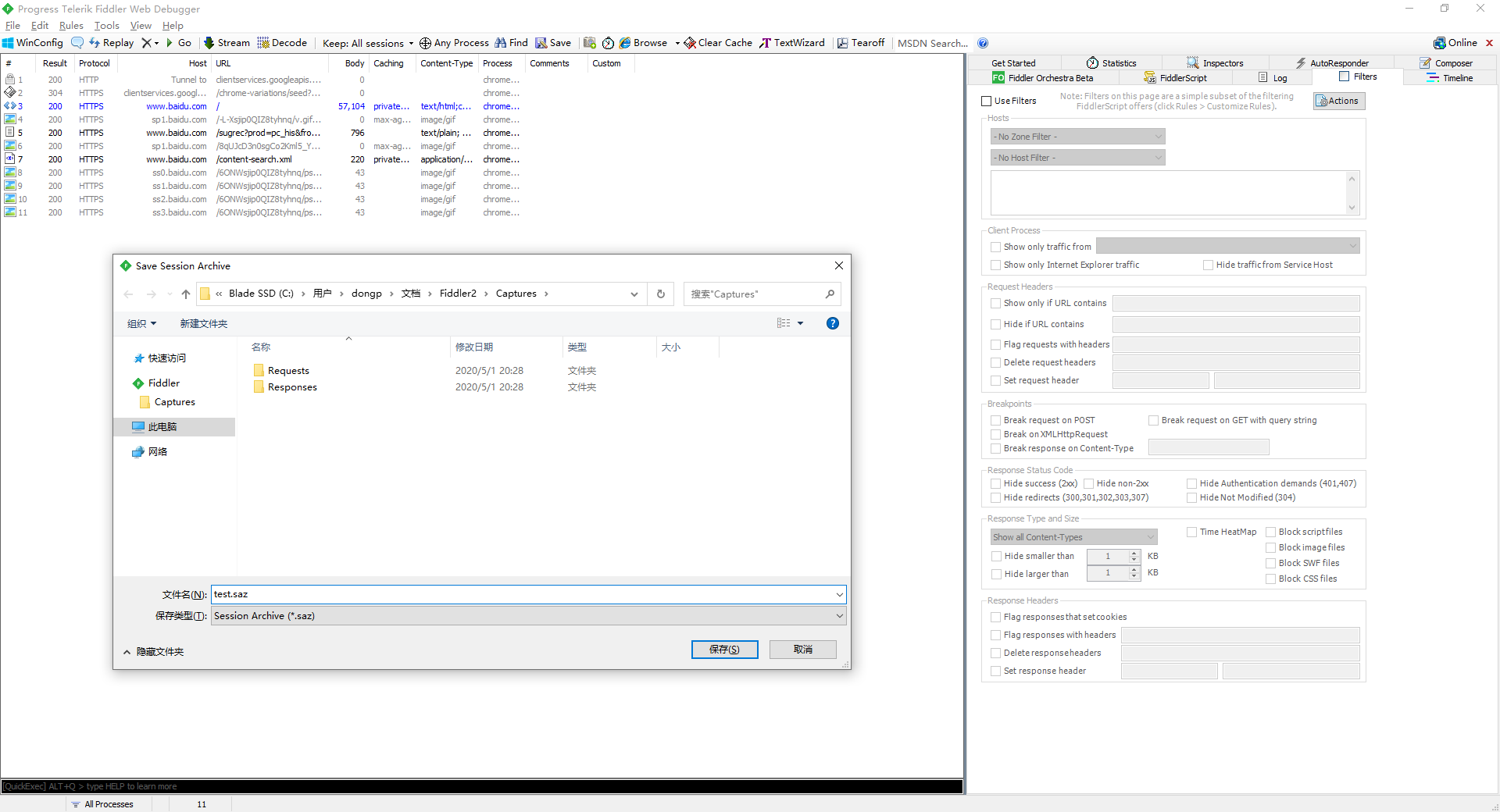Check Break request on POST
This screenshot has width=1500, height=812.
(x=995, y=420)
